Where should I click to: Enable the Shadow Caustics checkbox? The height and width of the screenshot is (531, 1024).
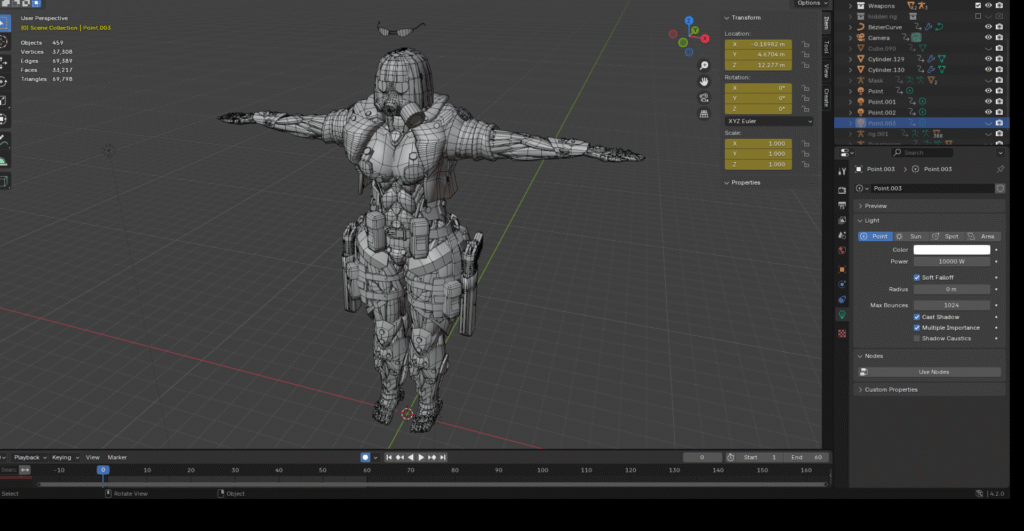point(917,338)
